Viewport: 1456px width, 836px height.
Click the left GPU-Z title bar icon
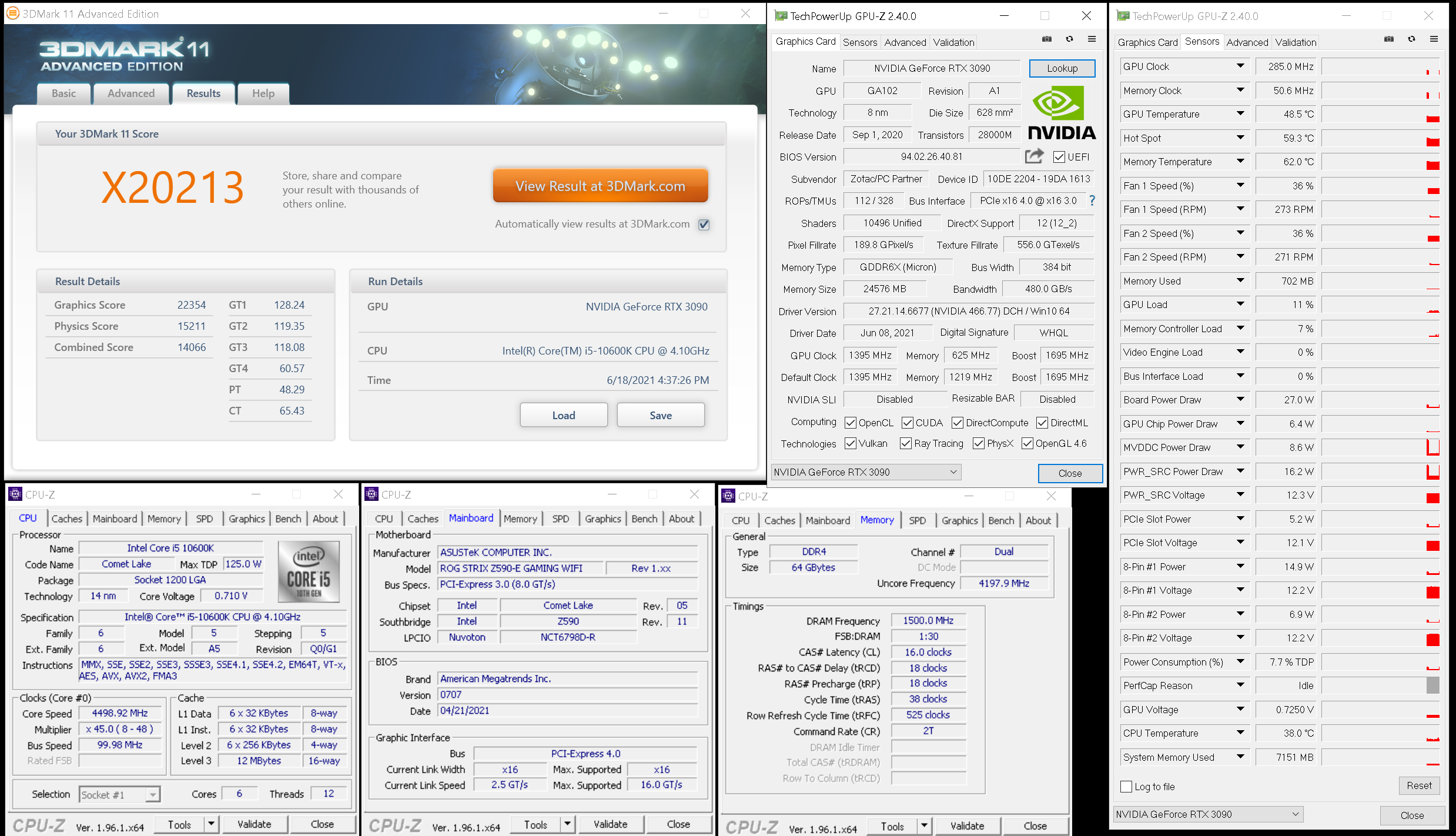pyautogui.click(x=781, y=16)
